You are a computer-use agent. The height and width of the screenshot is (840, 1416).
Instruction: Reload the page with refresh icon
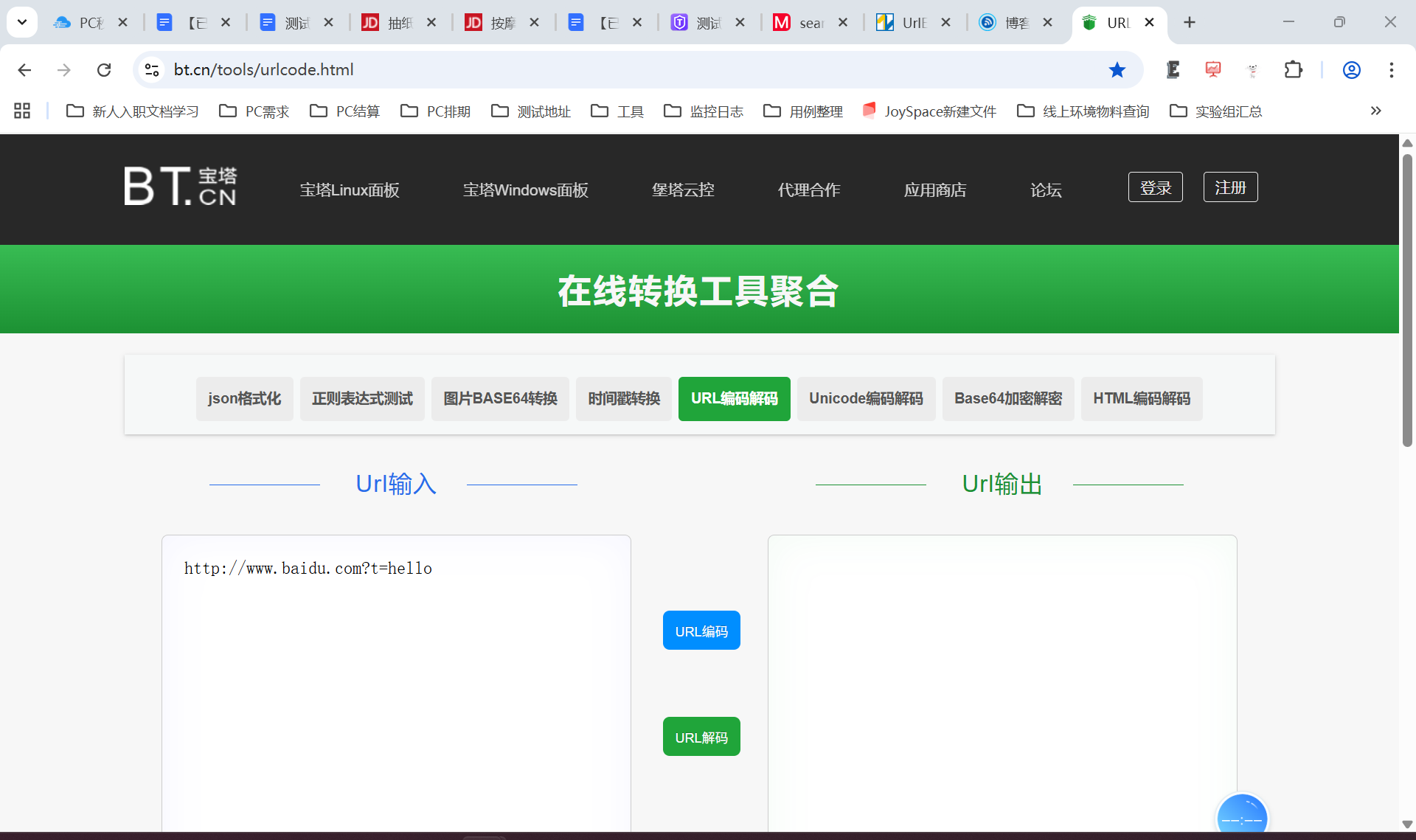point(104,69)
